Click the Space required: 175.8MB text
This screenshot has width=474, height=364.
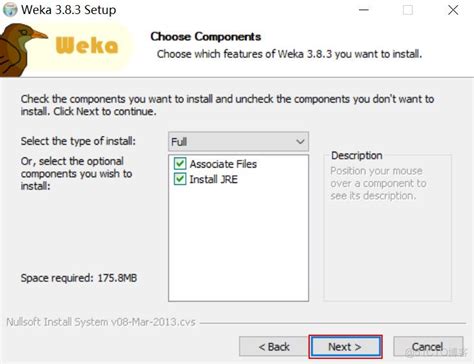tap(79, 278)
